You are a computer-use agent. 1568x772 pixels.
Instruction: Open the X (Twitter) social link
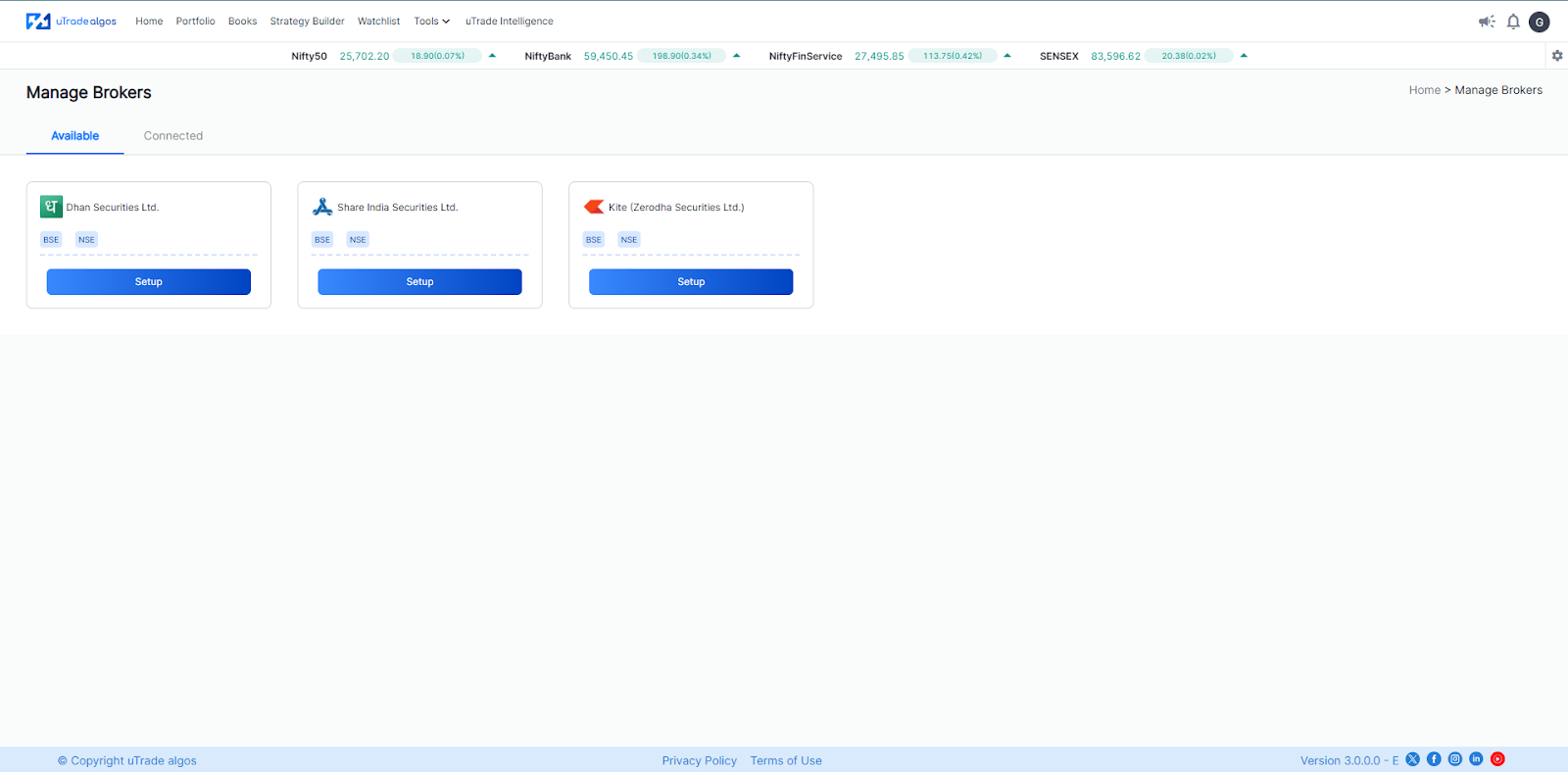click(x=1412, y=759)
